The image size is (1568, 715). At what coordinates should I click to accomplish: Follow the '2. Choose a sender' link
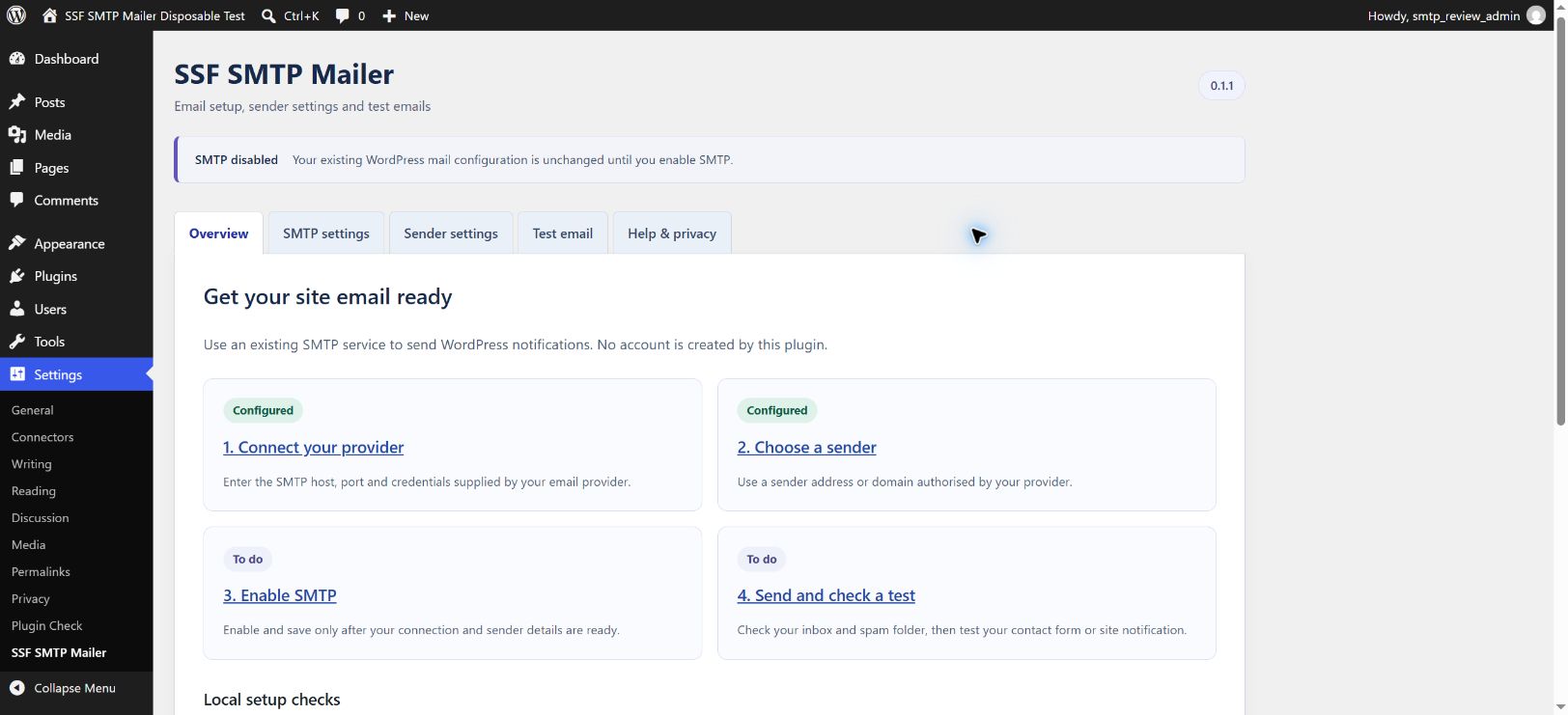pos(806,448)
